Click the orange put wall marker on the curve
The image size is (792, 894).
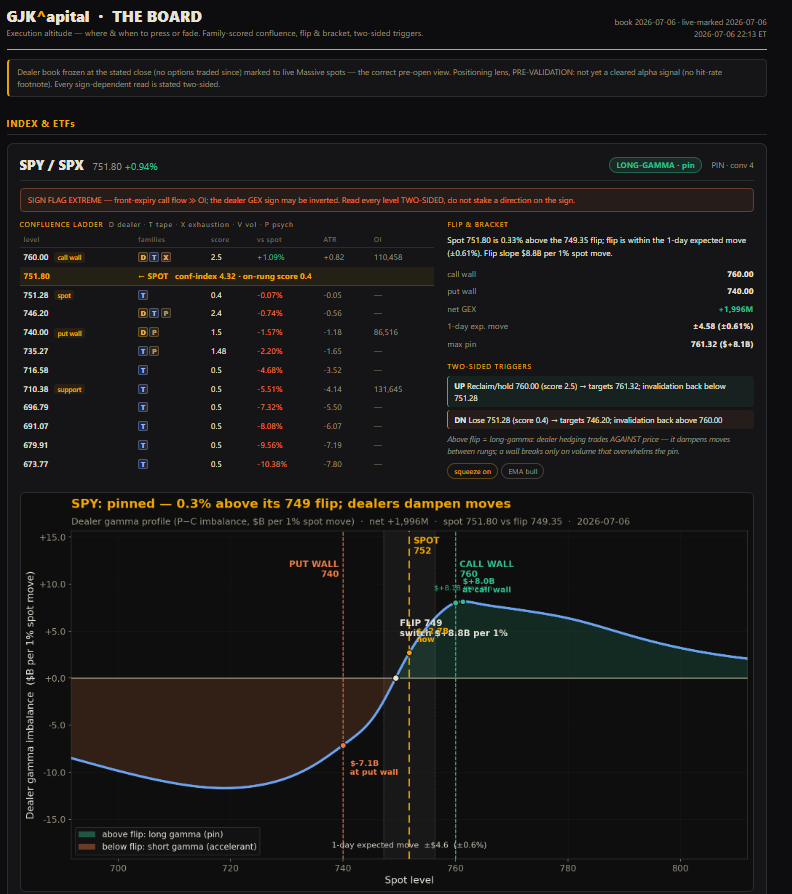pyautogui.click(x=343, y=745)
